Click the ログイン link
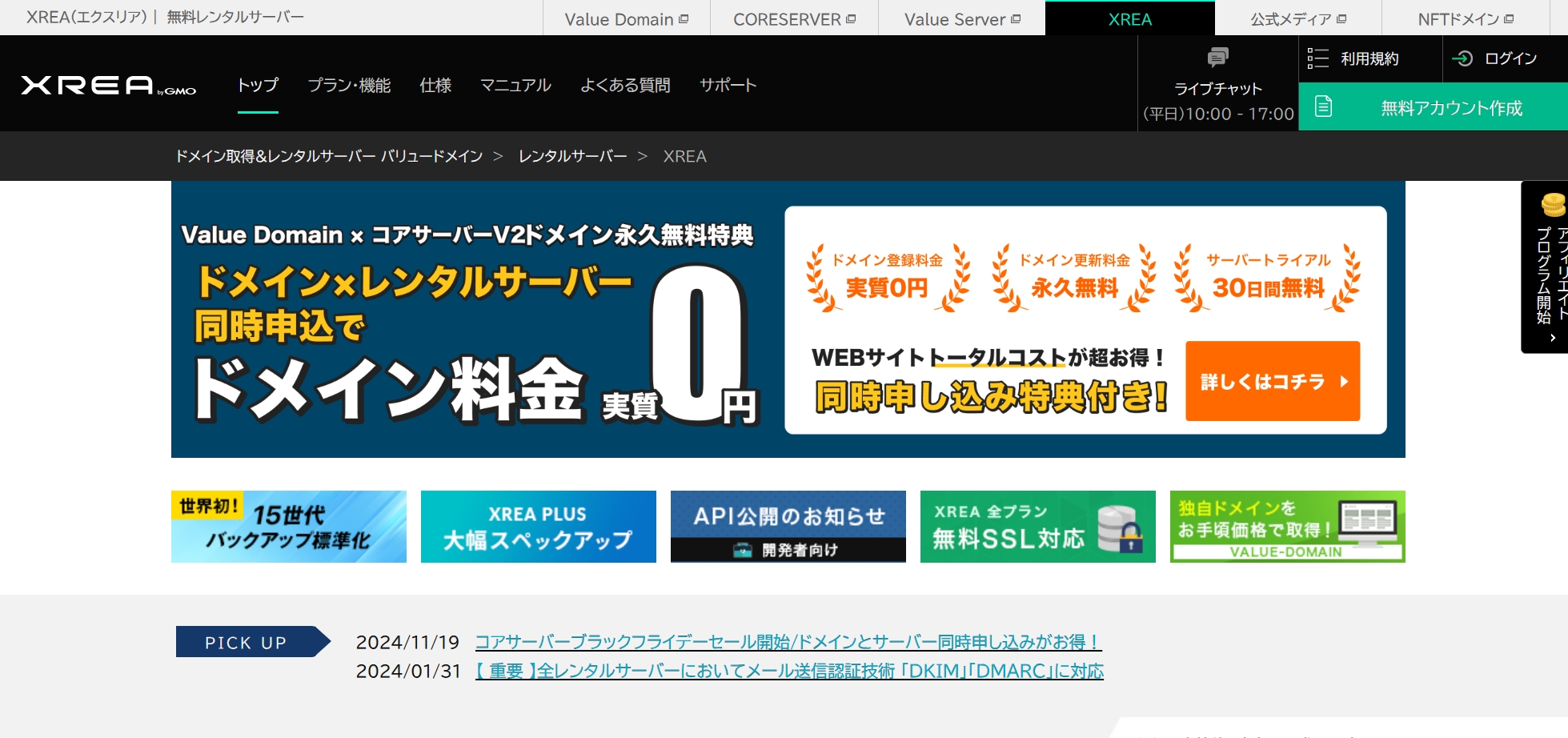Viewport: 1568px width, 738px height. [x=1506, y=58]
